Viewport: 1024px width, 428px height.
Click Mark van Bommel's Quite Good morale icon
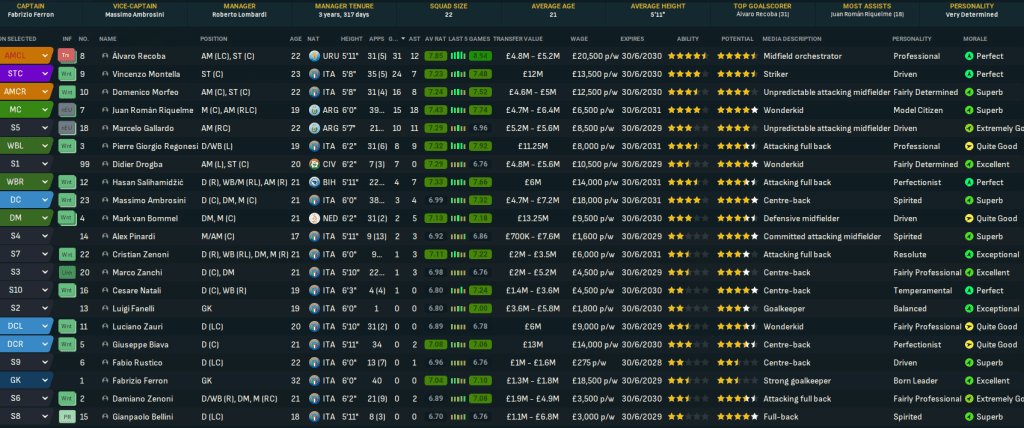[969, 218]
